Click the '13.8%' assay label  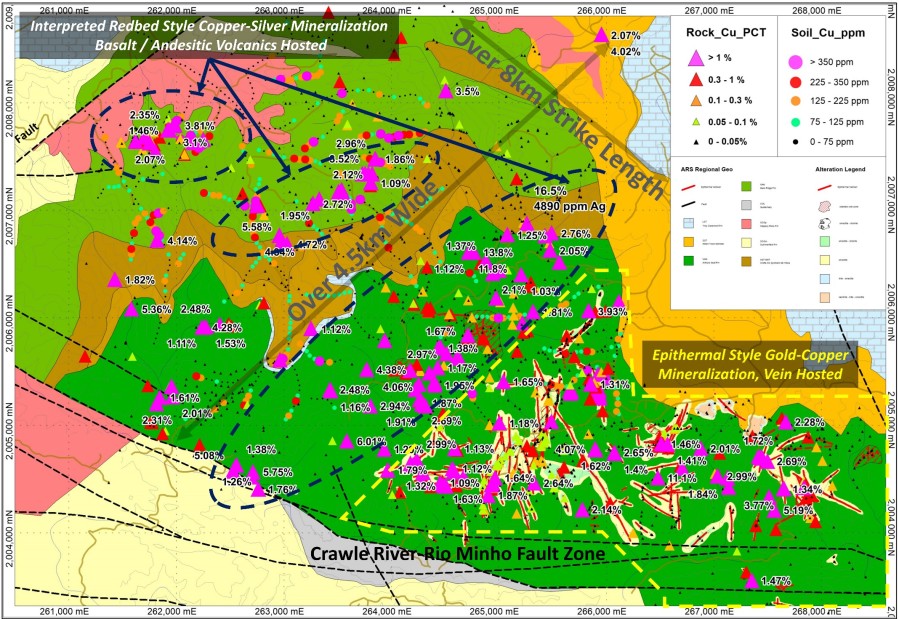coord(498,253)
